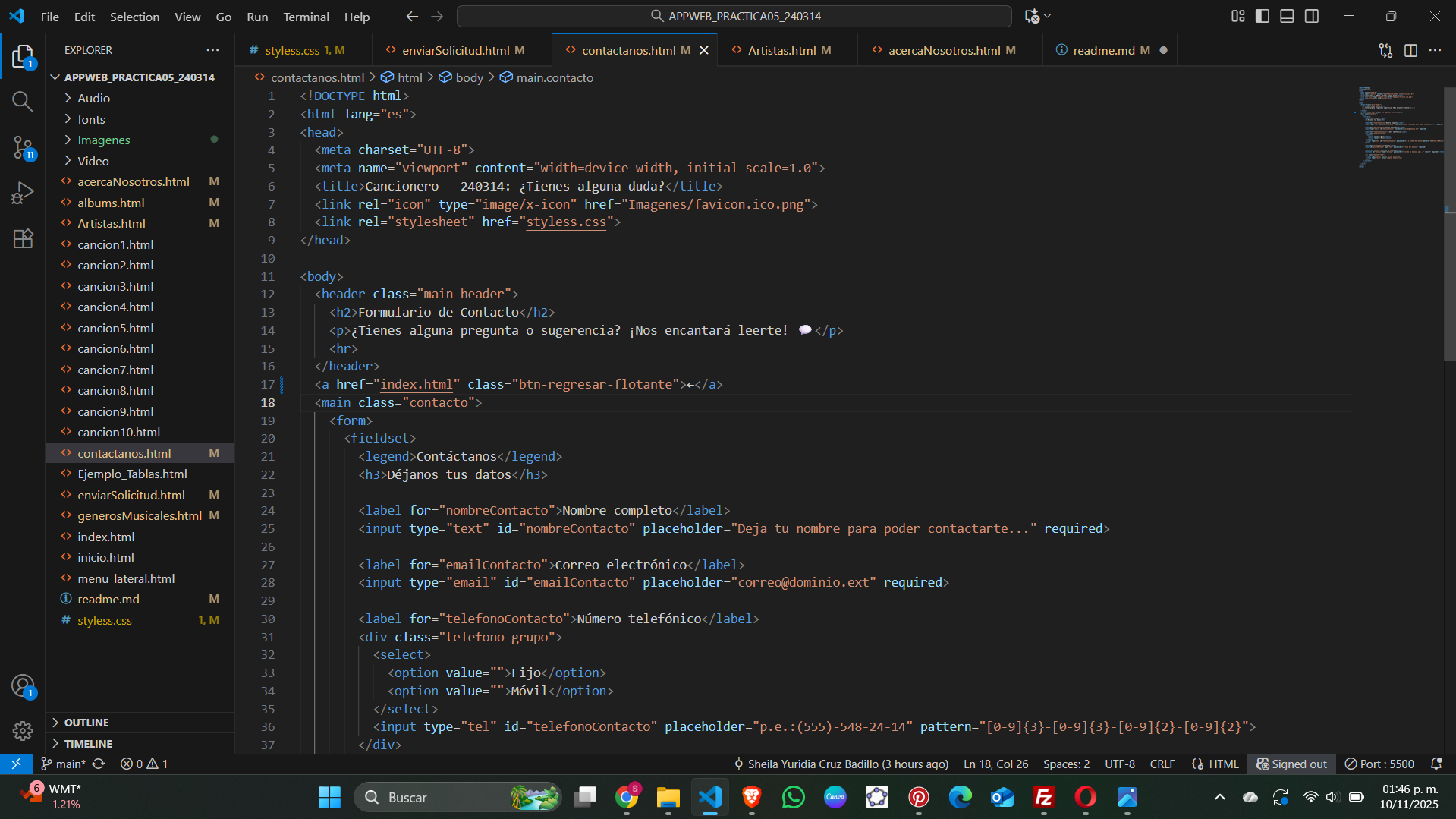The image size is (1456, 819).
Task: Click the editor vertical scrollbar
Action: tap(1449, 228)
